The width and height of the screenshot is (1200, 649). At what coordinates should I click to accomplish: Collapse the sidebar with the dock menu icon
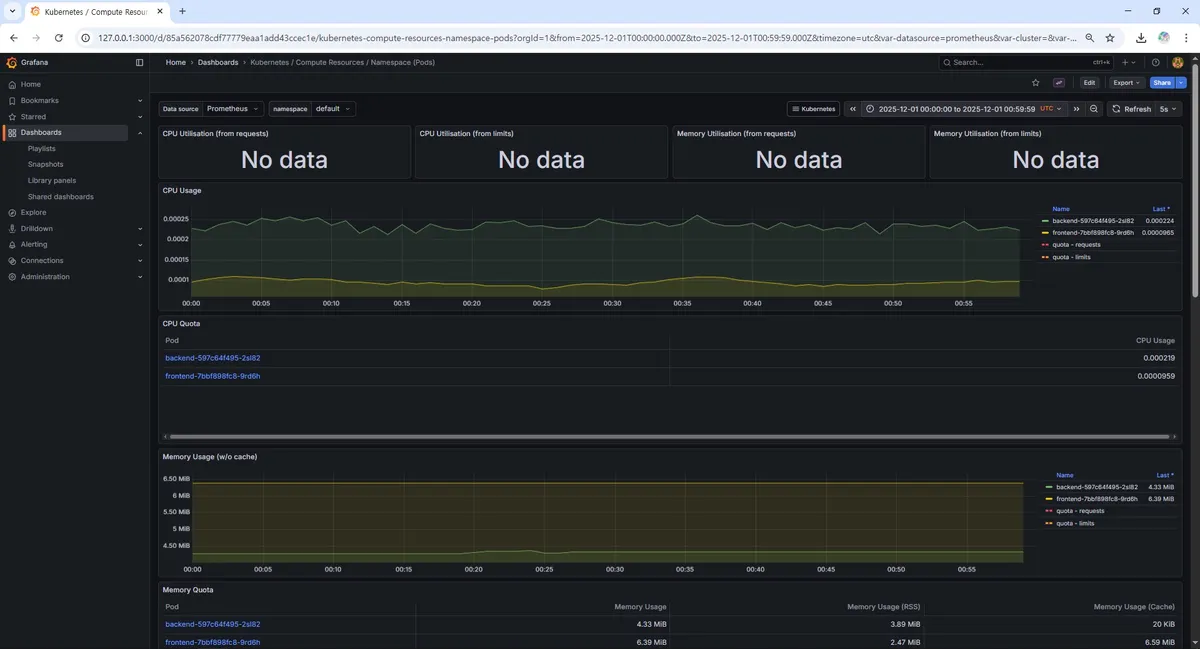click(x=139, y=62)
